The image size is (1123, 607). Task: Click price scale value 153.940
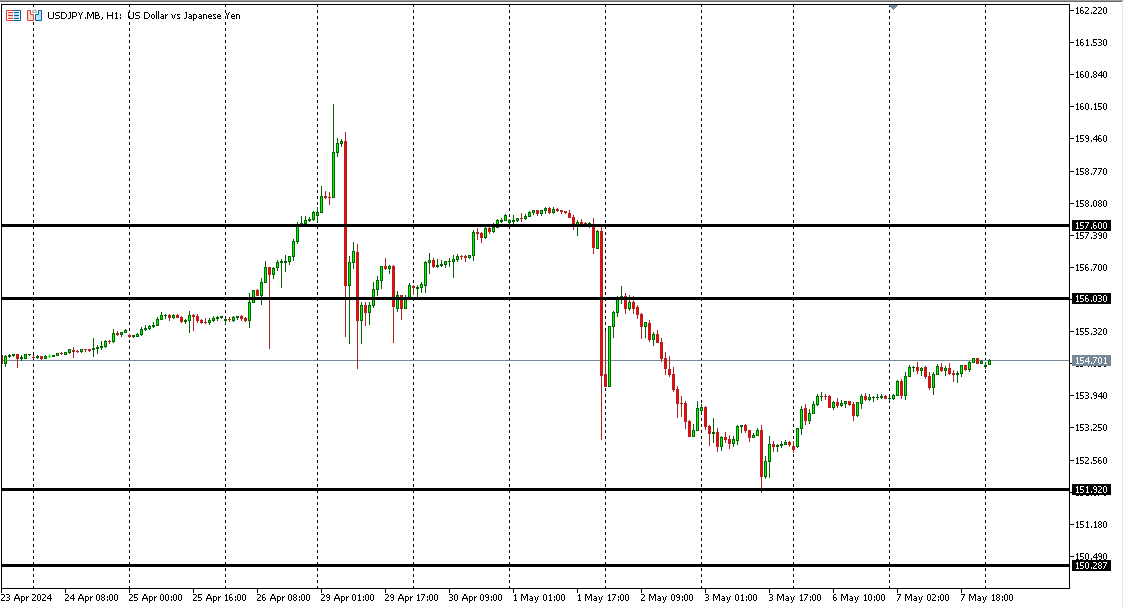[1091, 396]
